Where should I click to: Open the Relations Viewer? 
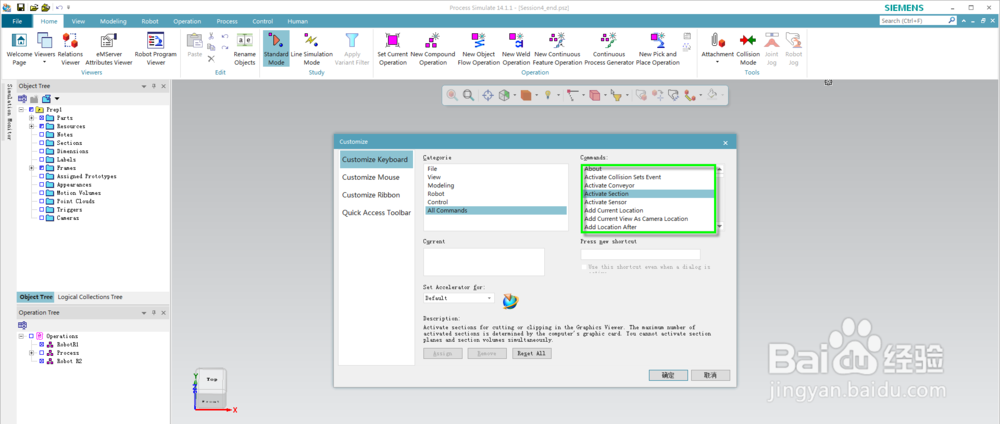click(70, 49)
